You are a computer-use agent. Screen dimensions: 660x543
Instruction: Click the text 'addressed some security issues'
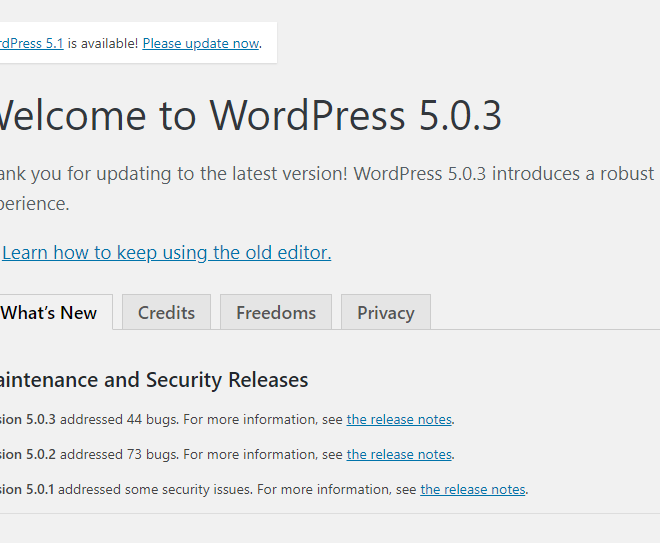(x=154, y=489)
